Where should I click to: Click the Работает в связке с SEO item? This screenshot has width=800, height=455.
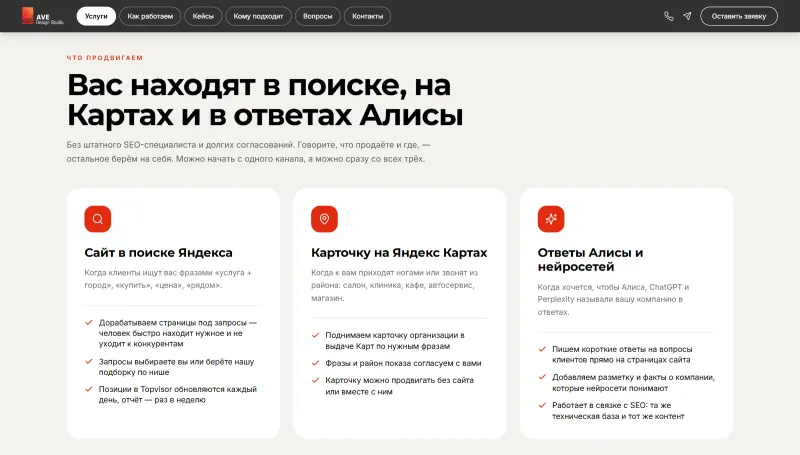[x=618, y=411]
